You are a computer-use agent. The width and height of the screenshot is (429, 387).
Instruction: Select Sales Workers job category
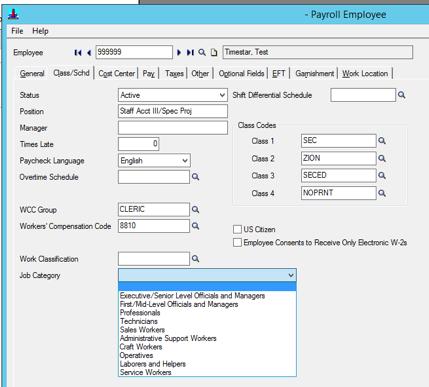(207, 330)
